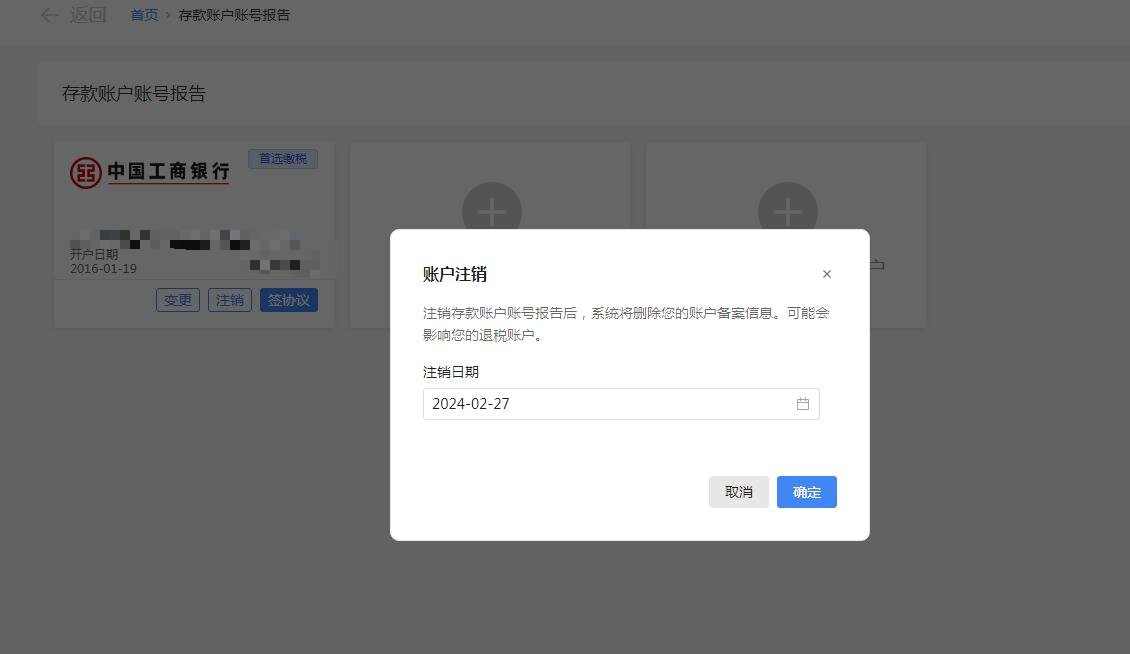
Task: Click the plus icon in the rightmost card
Action: (787, 211)
